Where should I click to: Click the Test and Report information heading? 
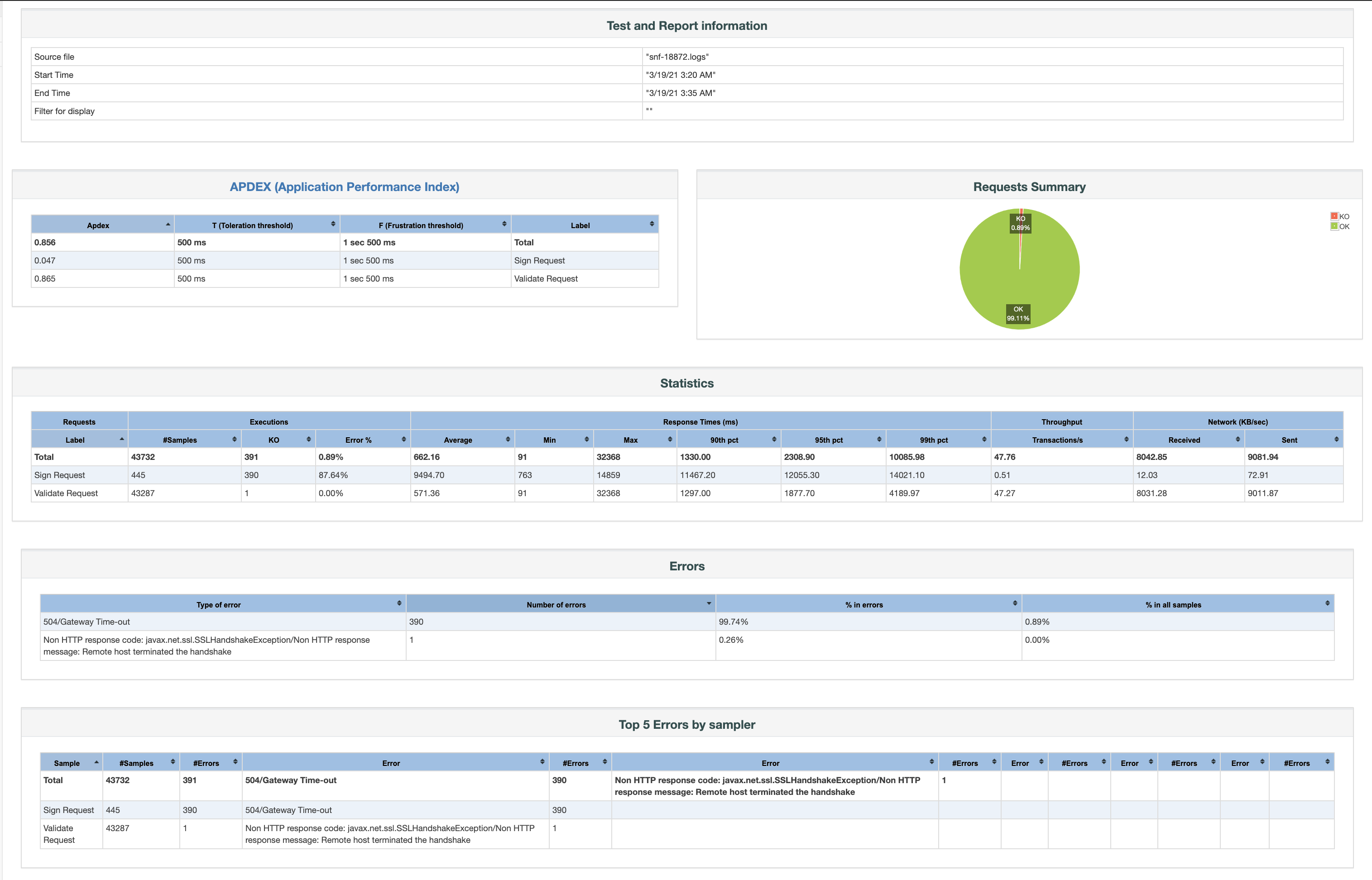[x=687, y=26]
